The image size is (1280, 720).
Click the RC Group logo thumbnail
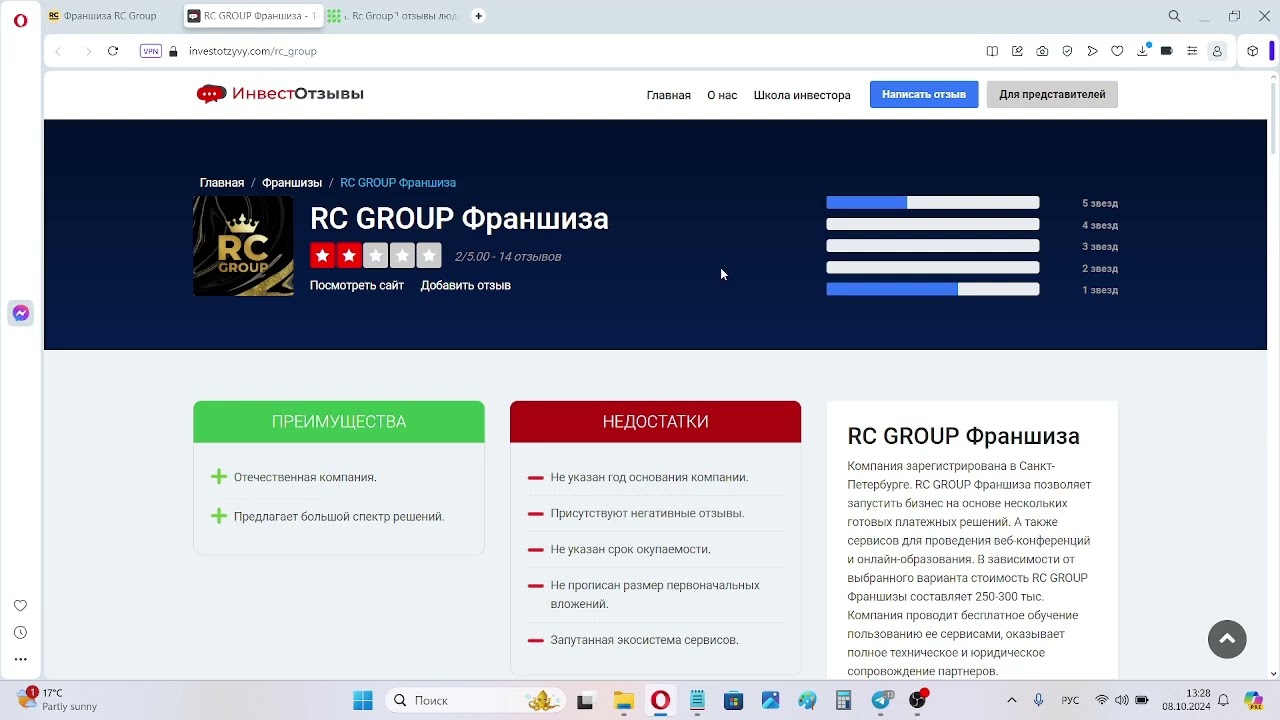pos(243,246)
